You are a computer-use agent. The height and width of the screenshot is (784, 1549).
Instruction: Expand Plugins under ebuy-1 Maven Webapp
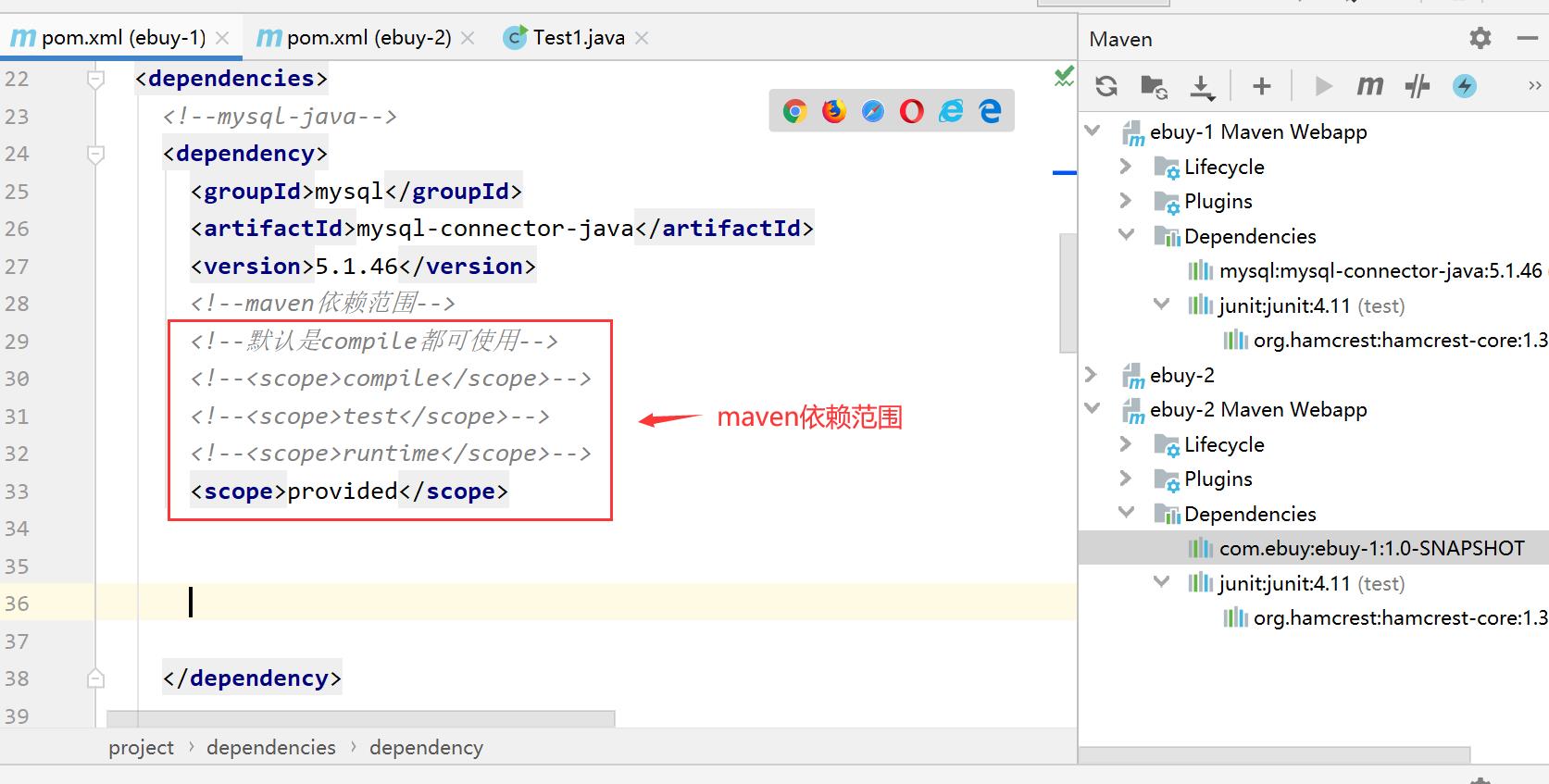click(x=1126, y=200)
